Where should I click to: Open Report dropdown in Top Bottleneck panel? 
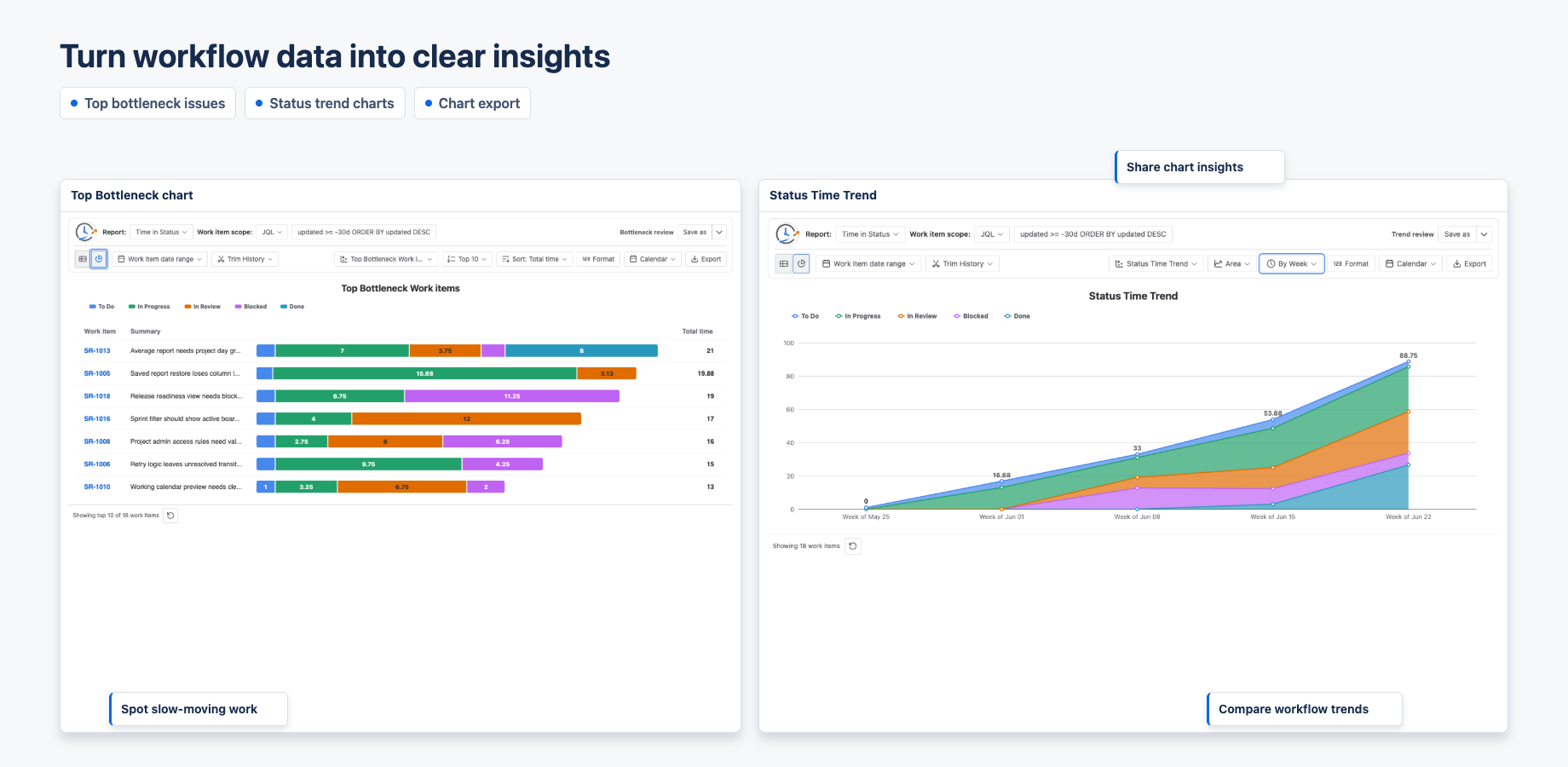coord(161,232)
